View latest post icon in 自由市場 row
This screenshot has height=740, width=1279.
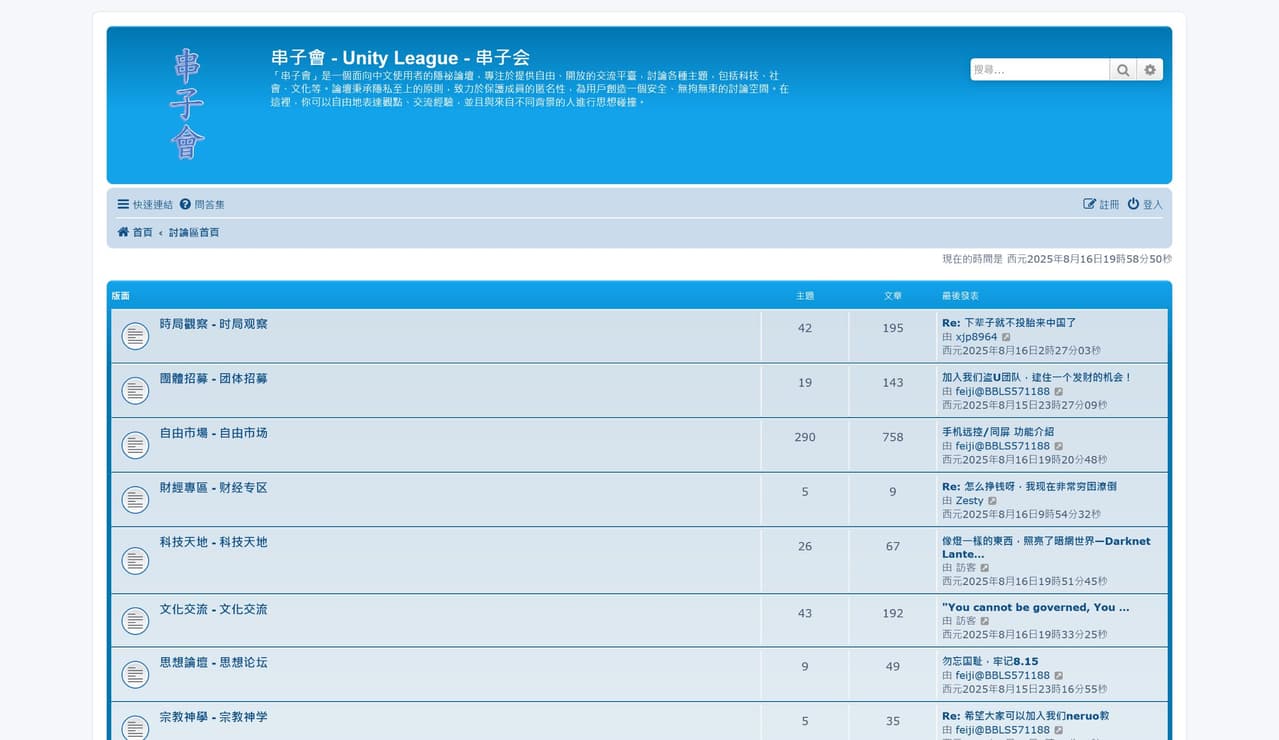tap(1059, 446)
